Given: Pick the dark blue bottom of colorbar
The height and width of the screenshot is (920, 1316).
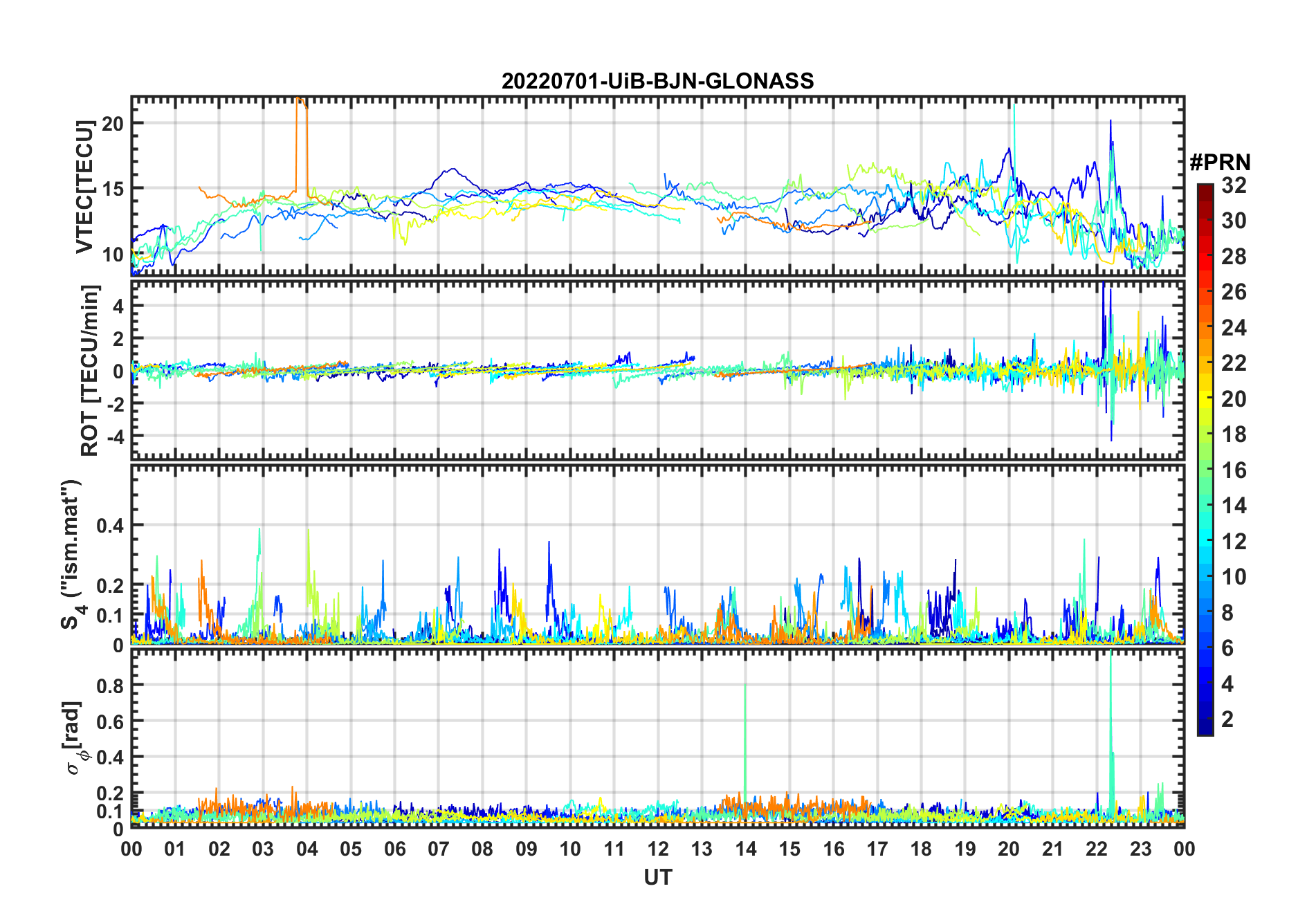Looking at the screenshot, I should (x=1205, y=728).
